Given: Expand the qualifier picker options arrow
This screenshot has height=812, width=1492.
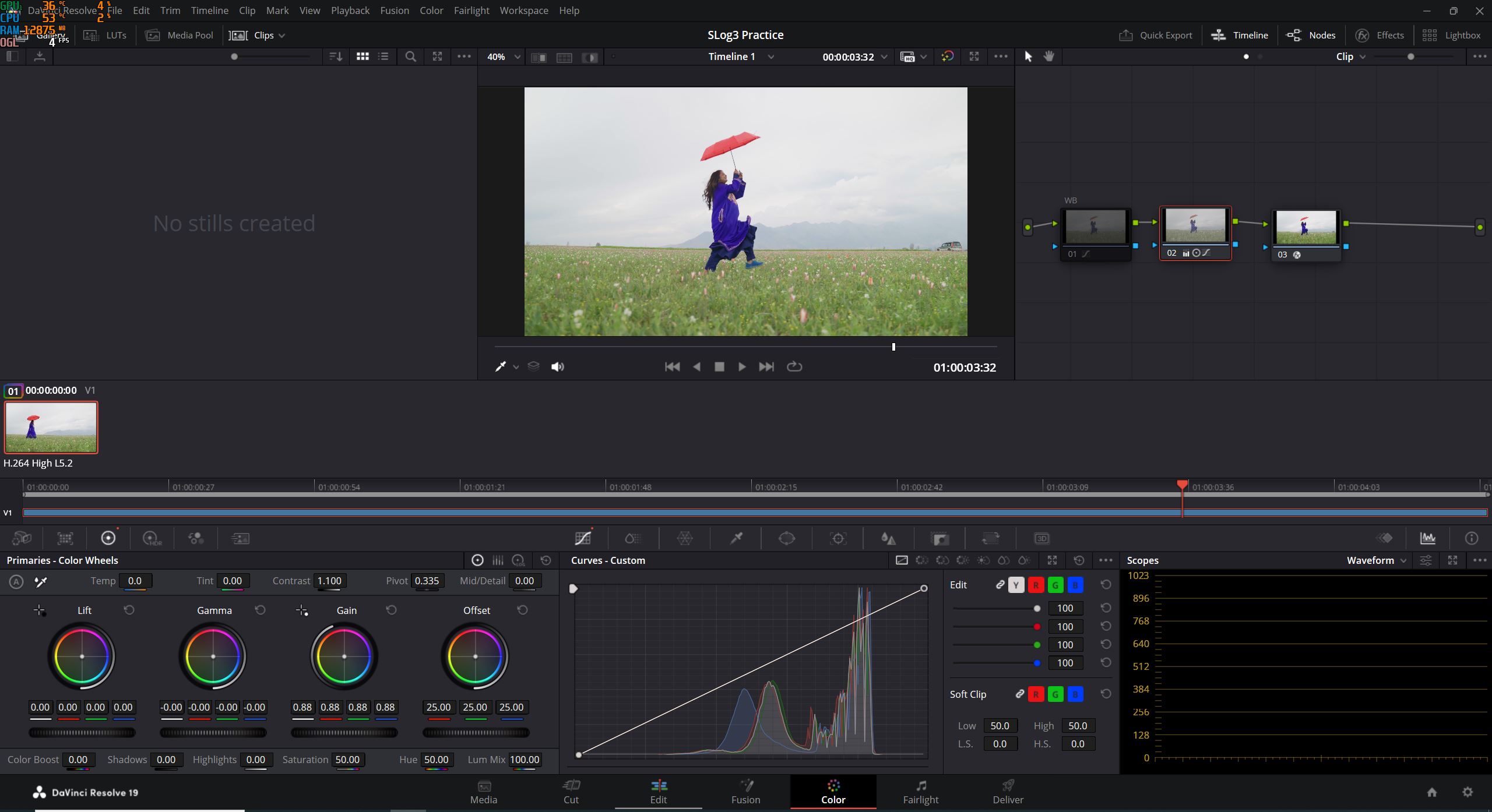Looking at the screenshot, I should point(516,367).
